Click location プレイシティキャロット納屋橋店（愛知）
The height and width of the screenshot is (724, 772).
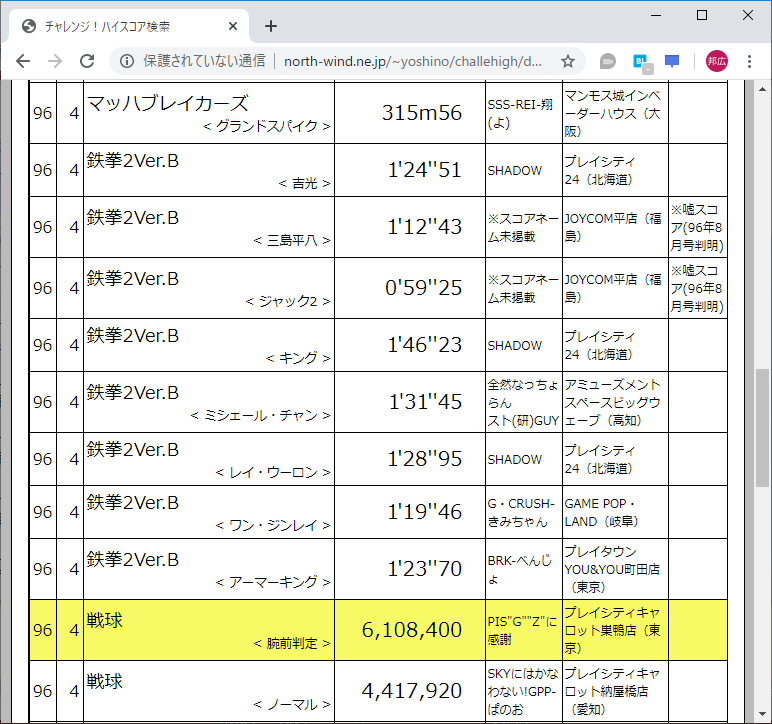coord(612,692)
